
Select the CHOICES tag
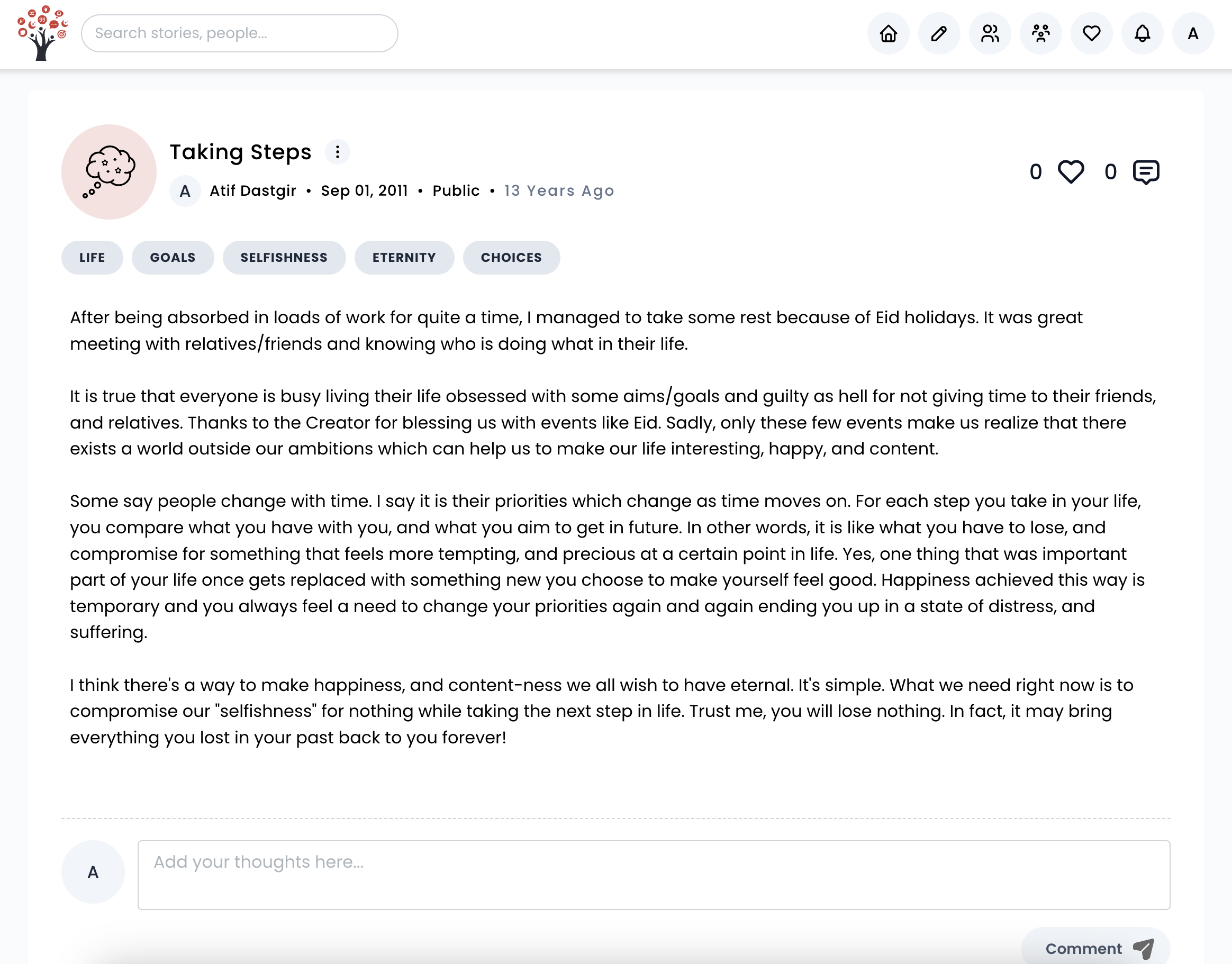pos(511,257)
